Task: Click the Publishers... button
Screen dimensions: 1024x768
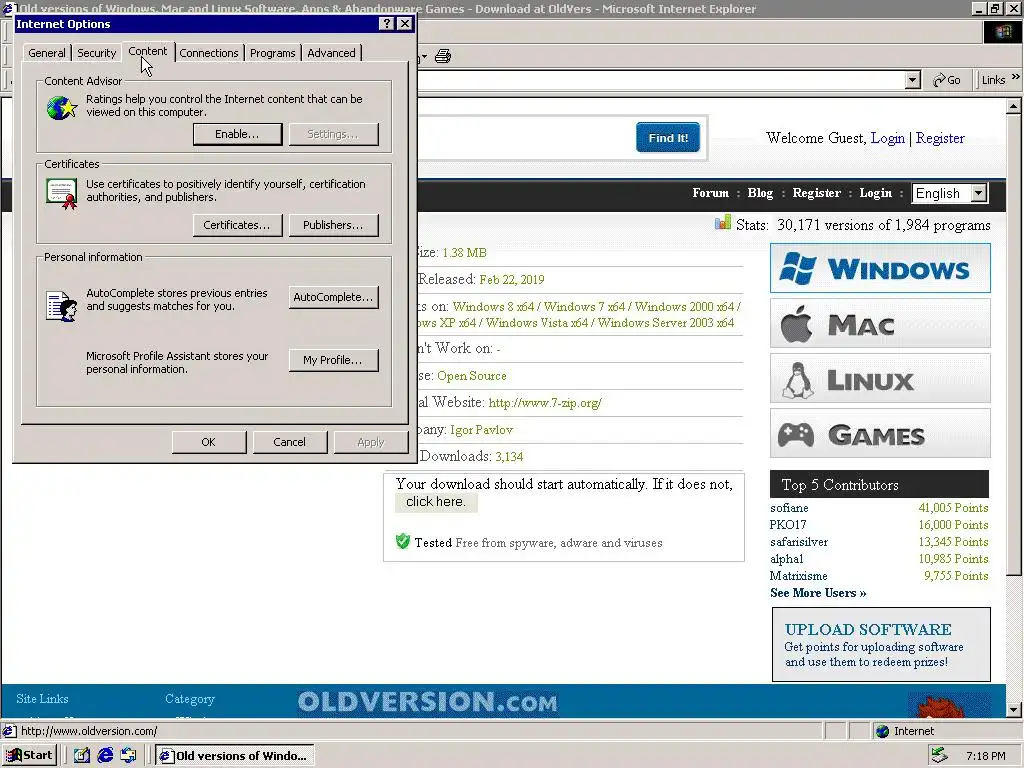Action: click(333, 225)
